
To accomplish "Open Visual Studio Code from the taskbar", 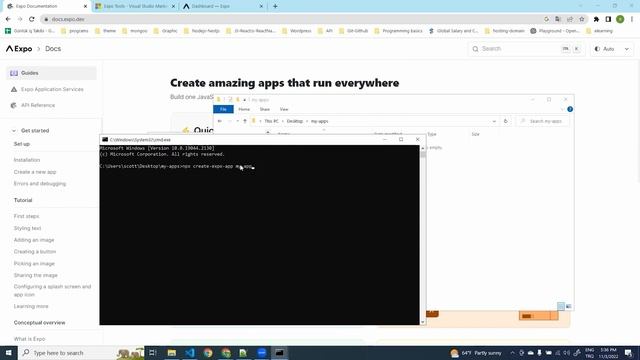I will [x=190, y=353].
